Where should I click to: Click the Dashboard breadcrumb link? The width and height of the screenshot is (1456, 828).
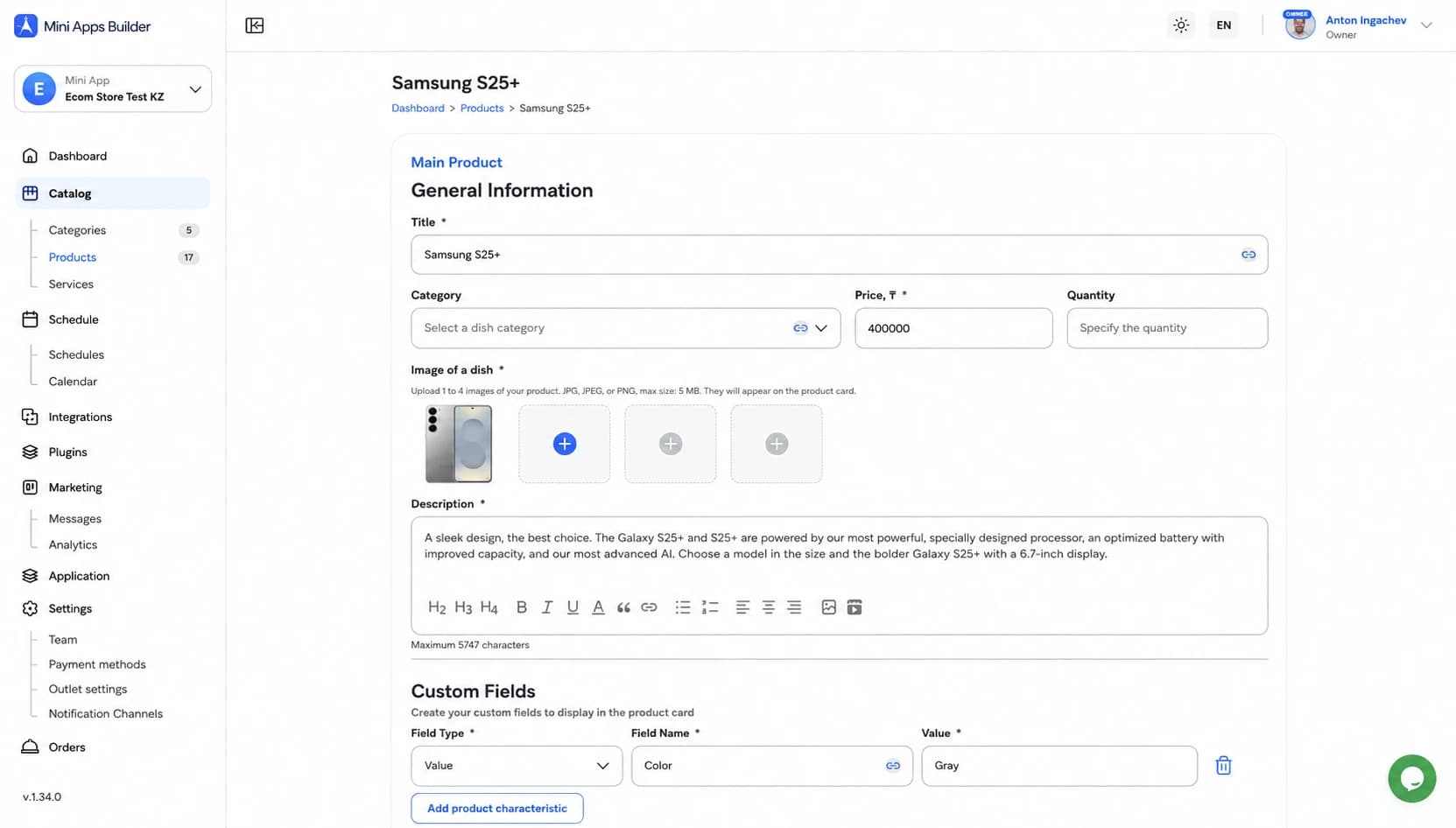coord(418,109)
